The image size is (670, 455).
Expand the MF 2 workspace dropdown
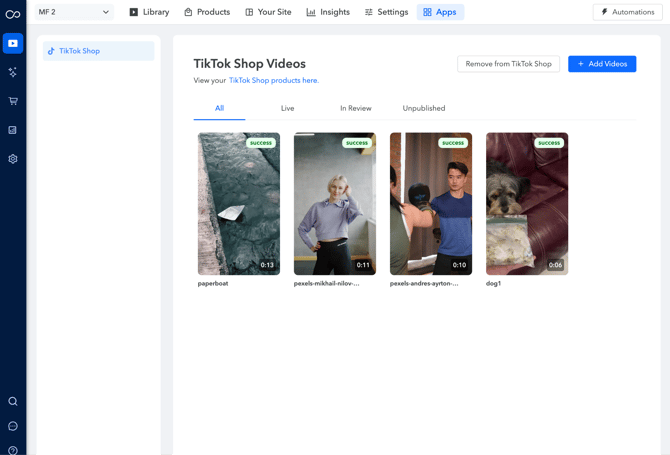click(x=74, y=12)
